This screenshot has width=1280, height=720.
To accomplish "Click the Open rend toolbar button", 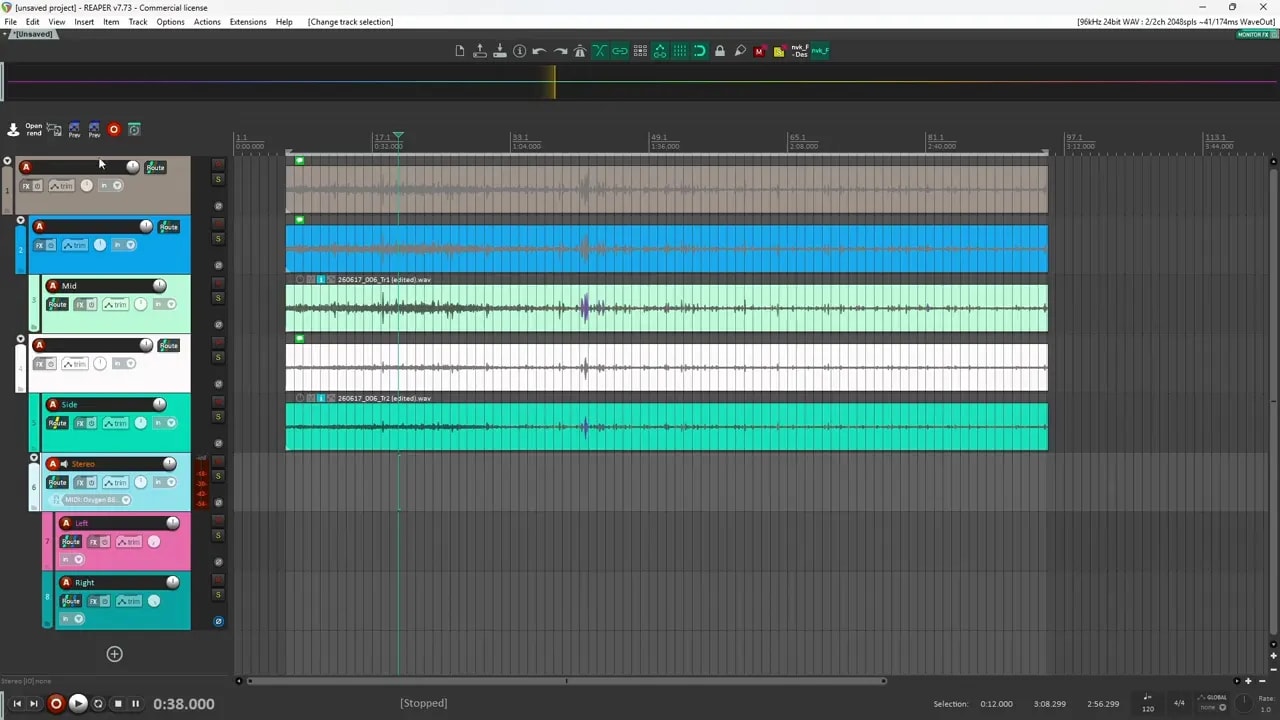I will (x=34, y=129).
